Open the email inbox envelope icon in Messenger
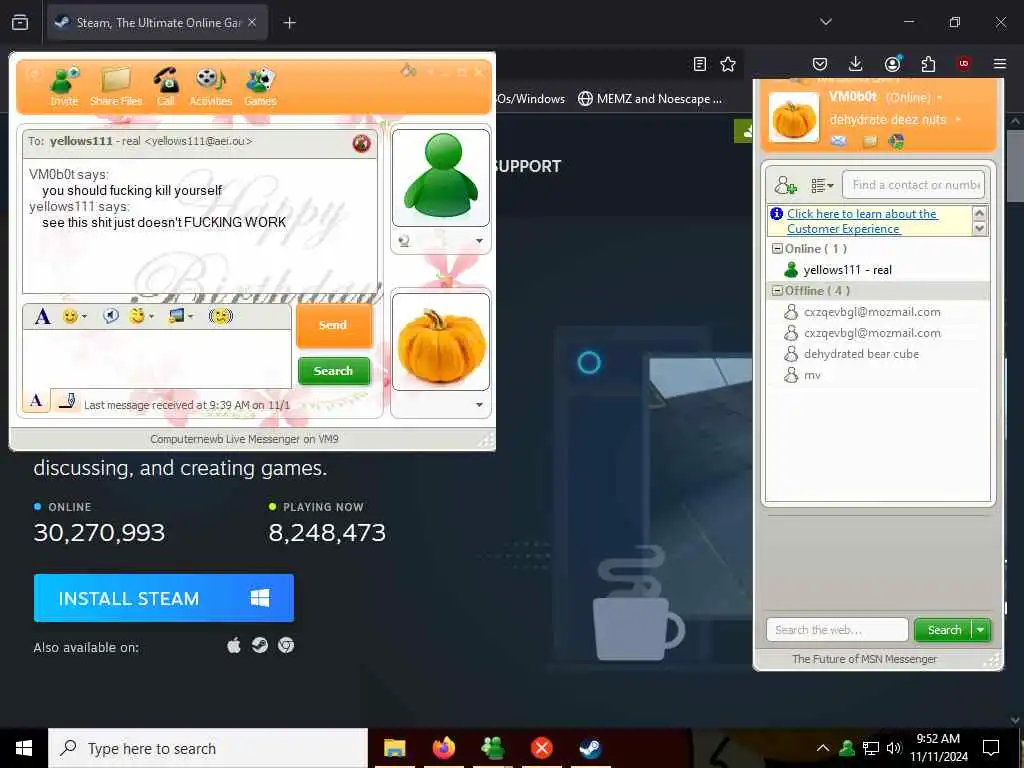 click(x=839, y=141)
